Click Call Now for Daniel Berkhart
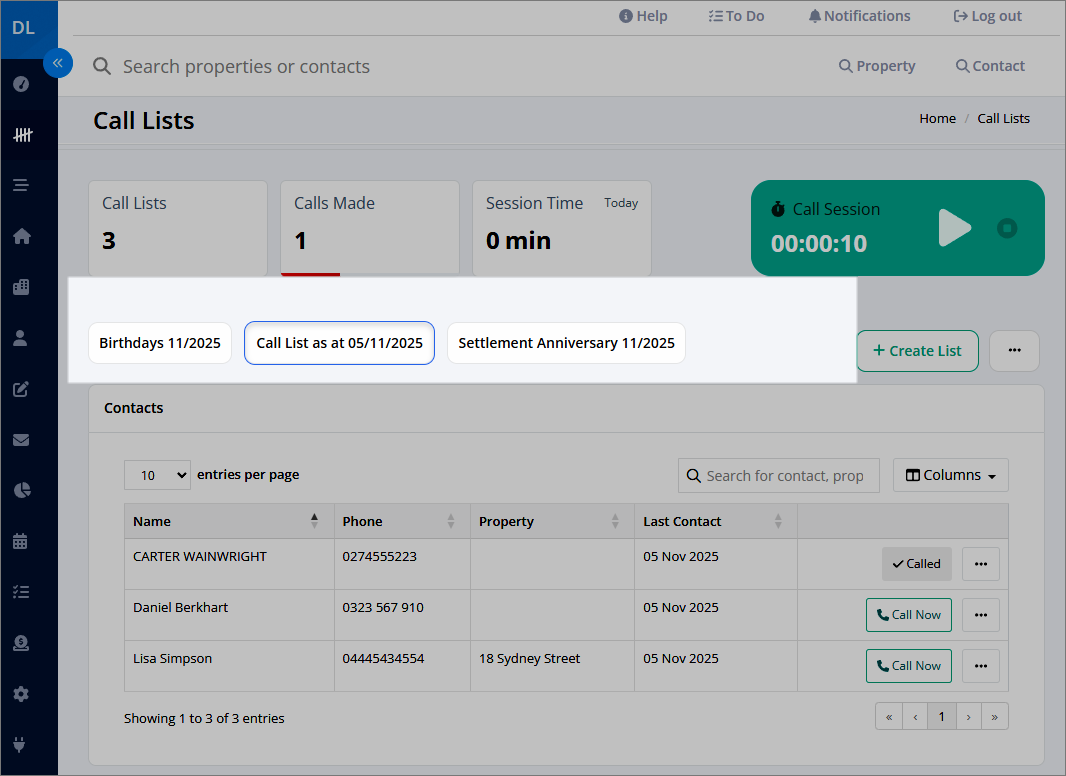 (908, 615)
